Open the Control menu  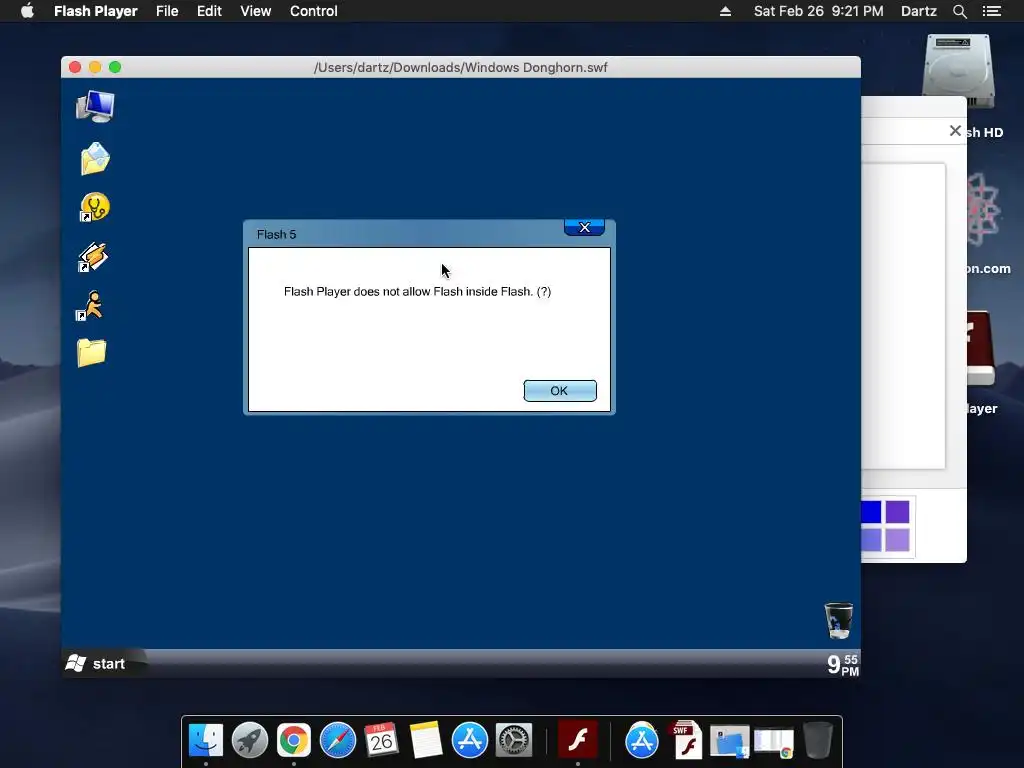pyautogui.click(x=313, y=11)
